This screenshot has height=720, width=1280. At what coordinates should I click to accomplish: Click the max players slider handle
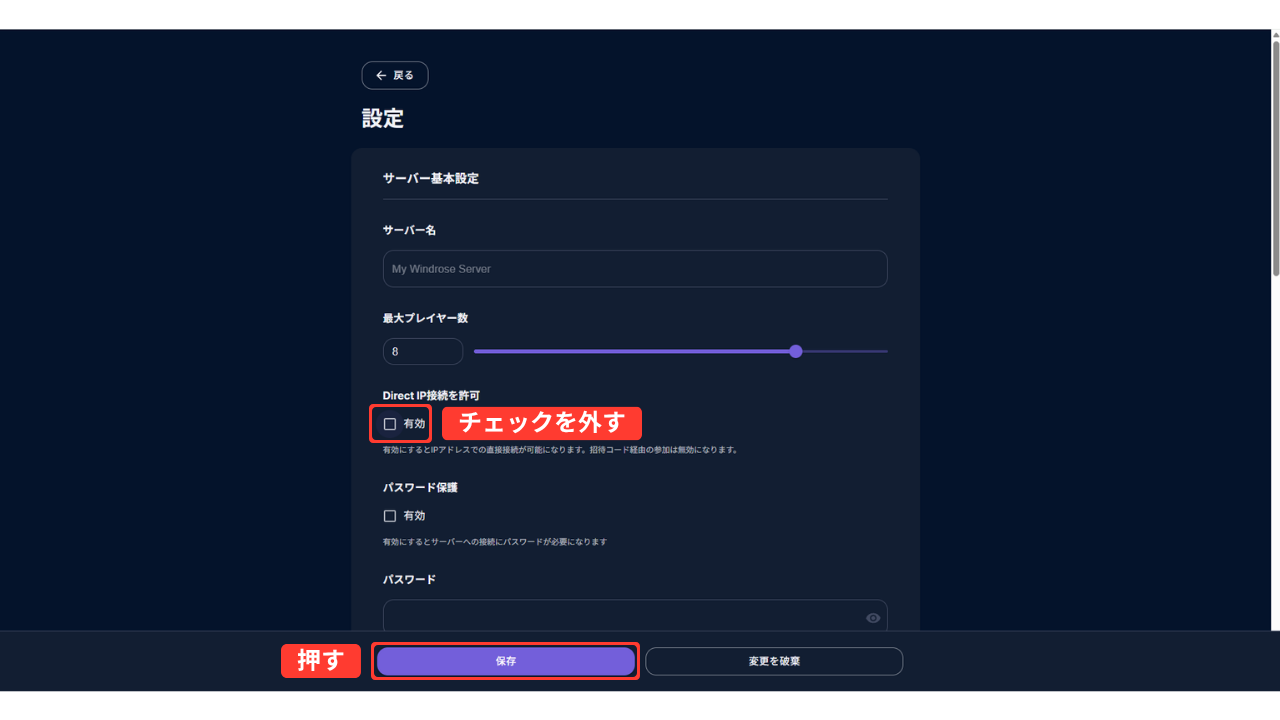(796, 351)
